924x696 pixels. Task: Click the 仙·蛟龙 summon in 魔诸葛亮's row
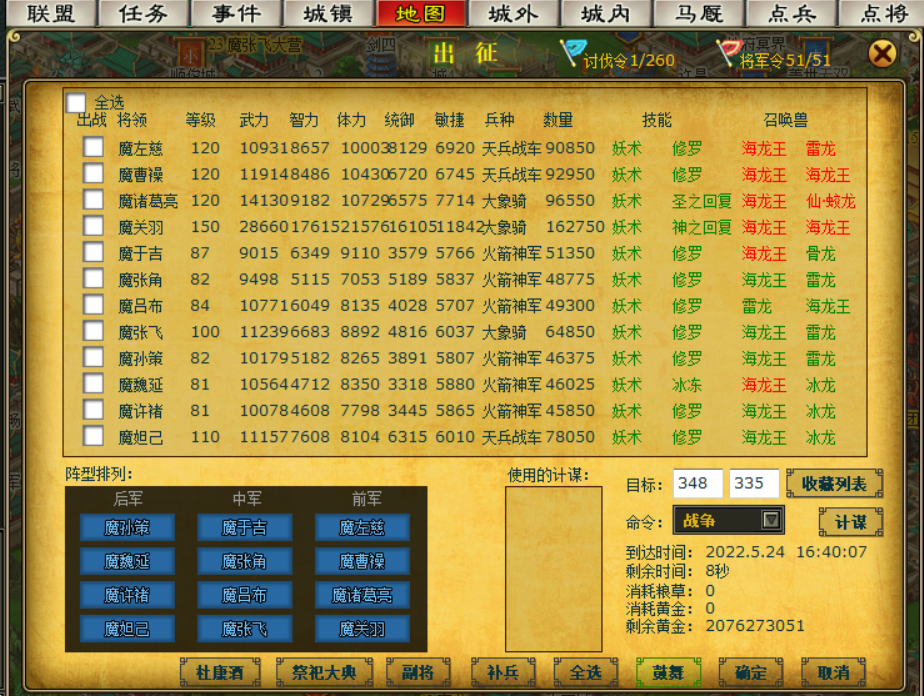(x=830, y=201)
